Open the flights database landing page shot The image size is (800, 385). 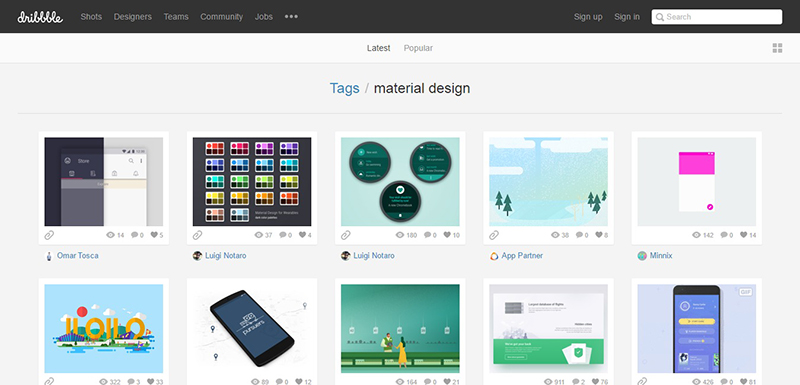pyautogui.click(x=548, y=328)
